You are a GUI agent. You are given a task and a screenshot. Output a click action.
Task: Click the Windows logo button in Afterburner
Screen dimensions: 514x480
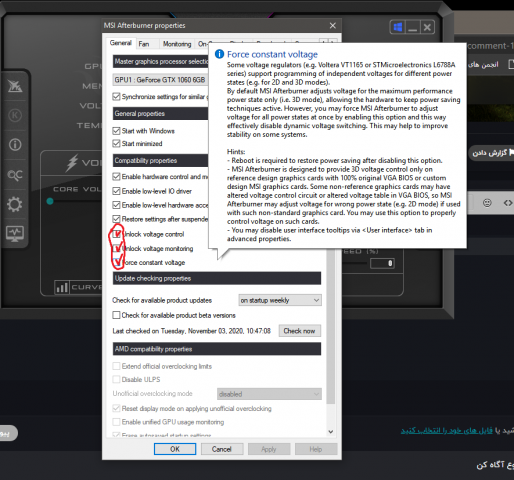(x=398, y=27)
